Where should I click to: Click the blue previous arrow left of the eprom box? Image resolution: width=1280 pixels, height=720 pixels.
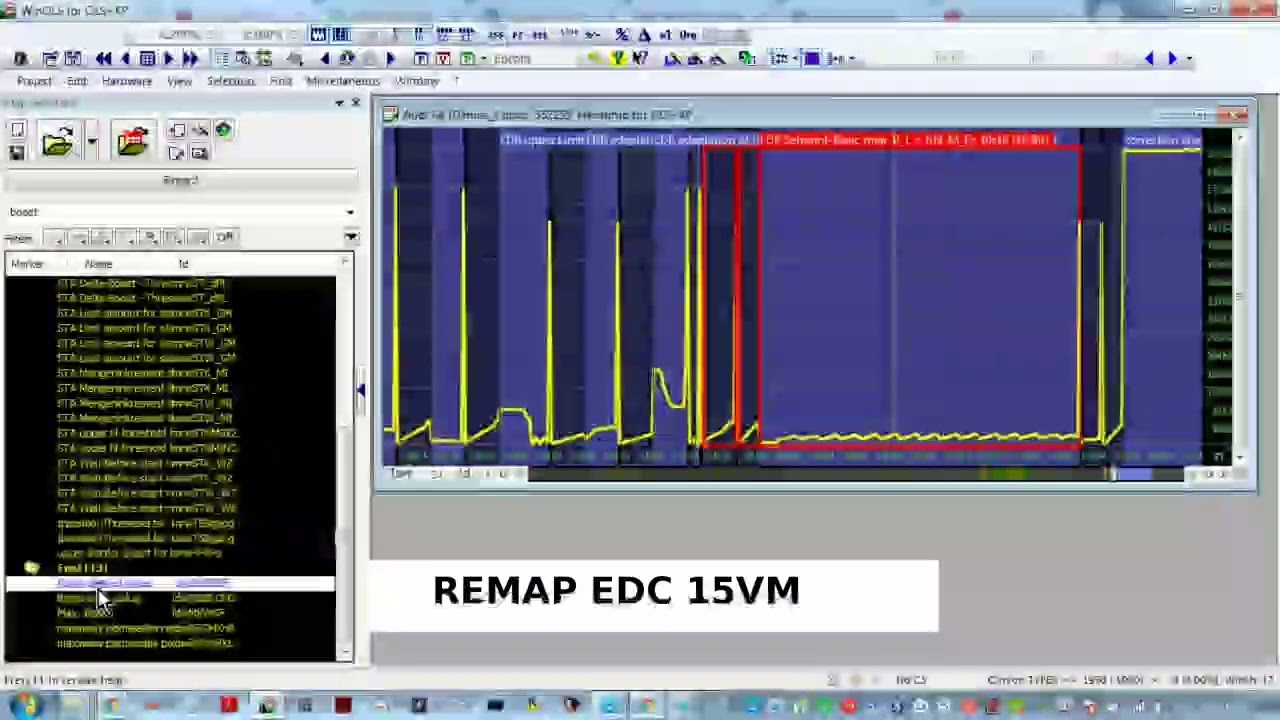click(x=325, y=59)
